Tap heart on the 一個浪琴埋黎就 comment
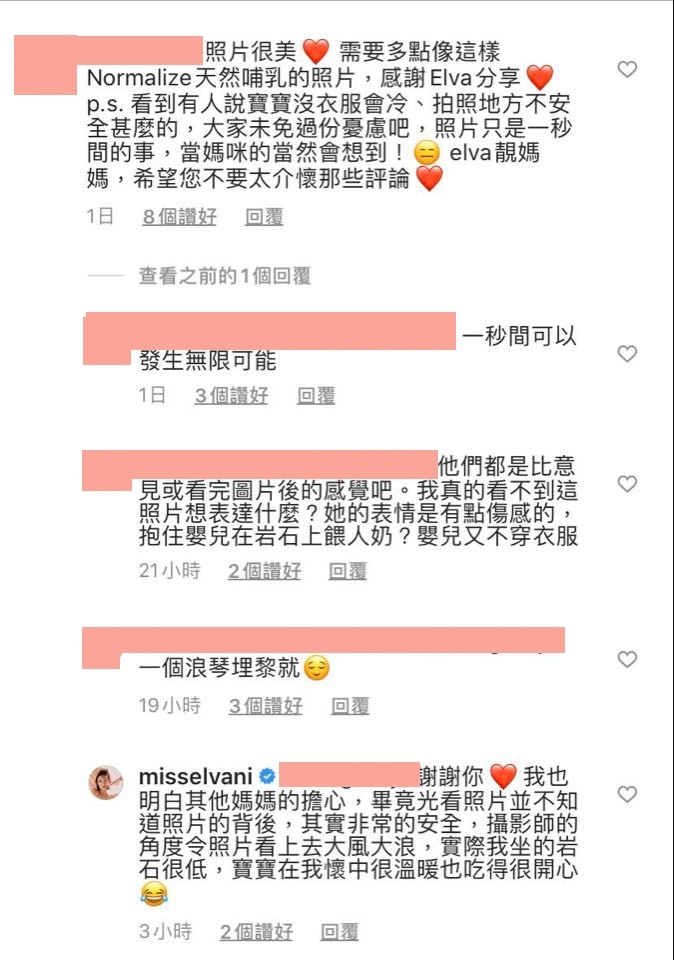 (627, 659)
